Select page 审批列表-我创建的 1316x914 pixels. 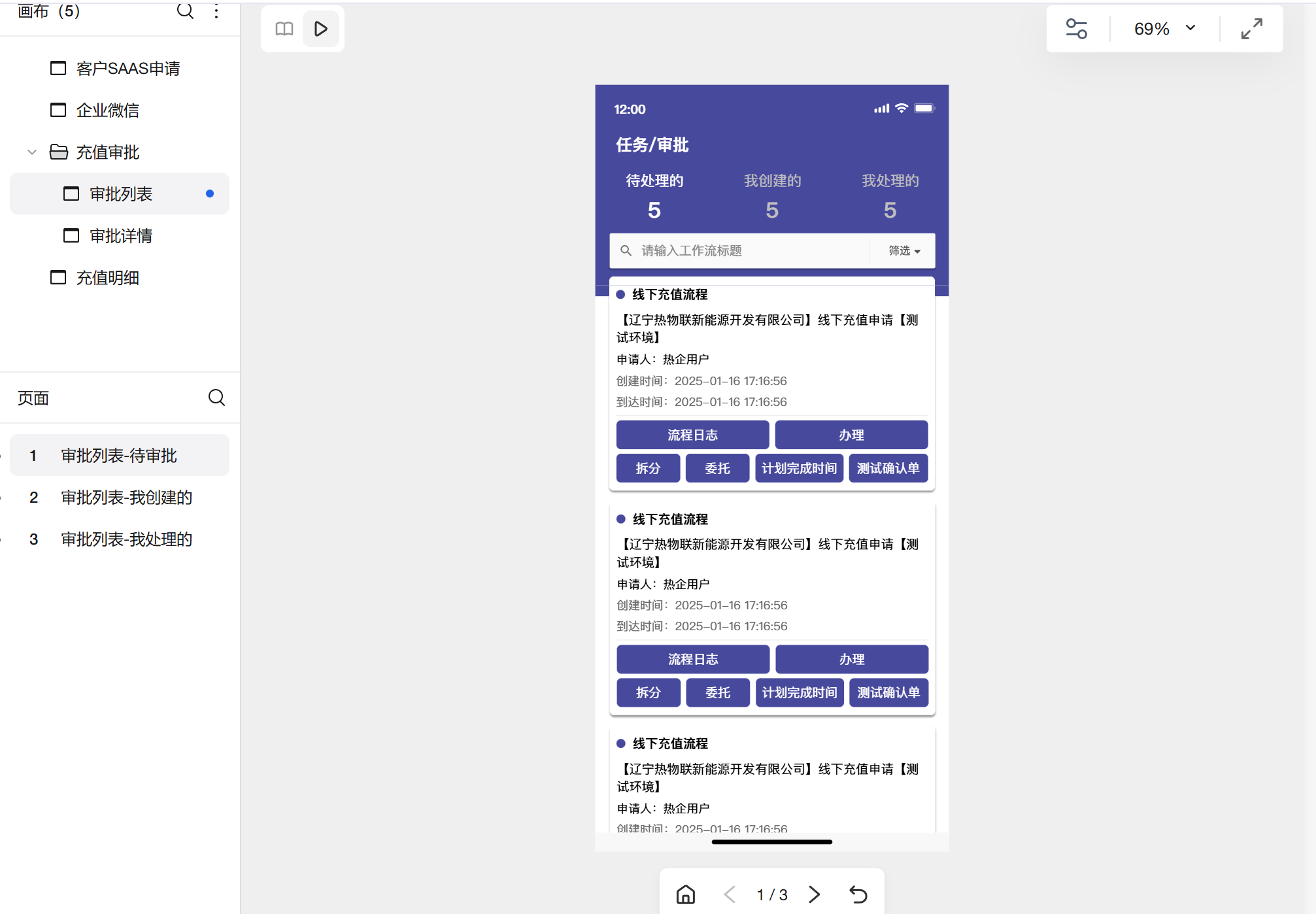pos(126,497)
